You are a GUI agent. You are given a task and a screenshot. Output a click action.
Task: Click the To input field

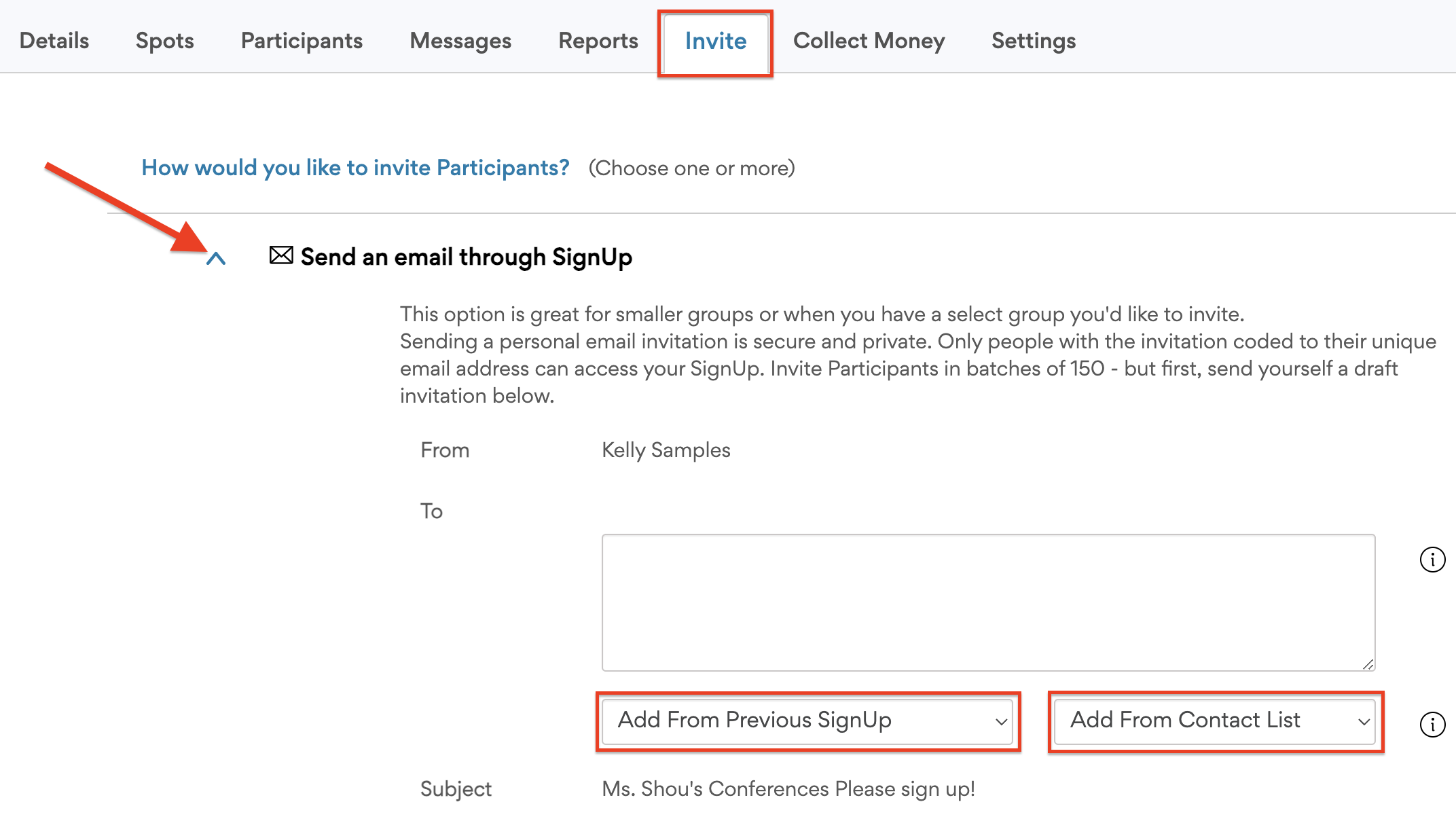pyautogui.click(x=988, y=600)
